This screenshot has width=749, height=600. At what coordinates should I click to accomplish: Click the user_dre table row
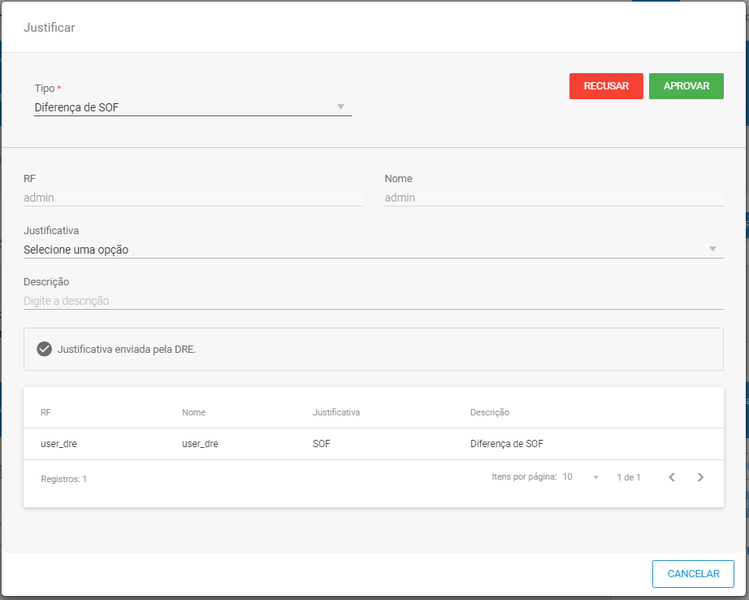[x=374, y=444]
